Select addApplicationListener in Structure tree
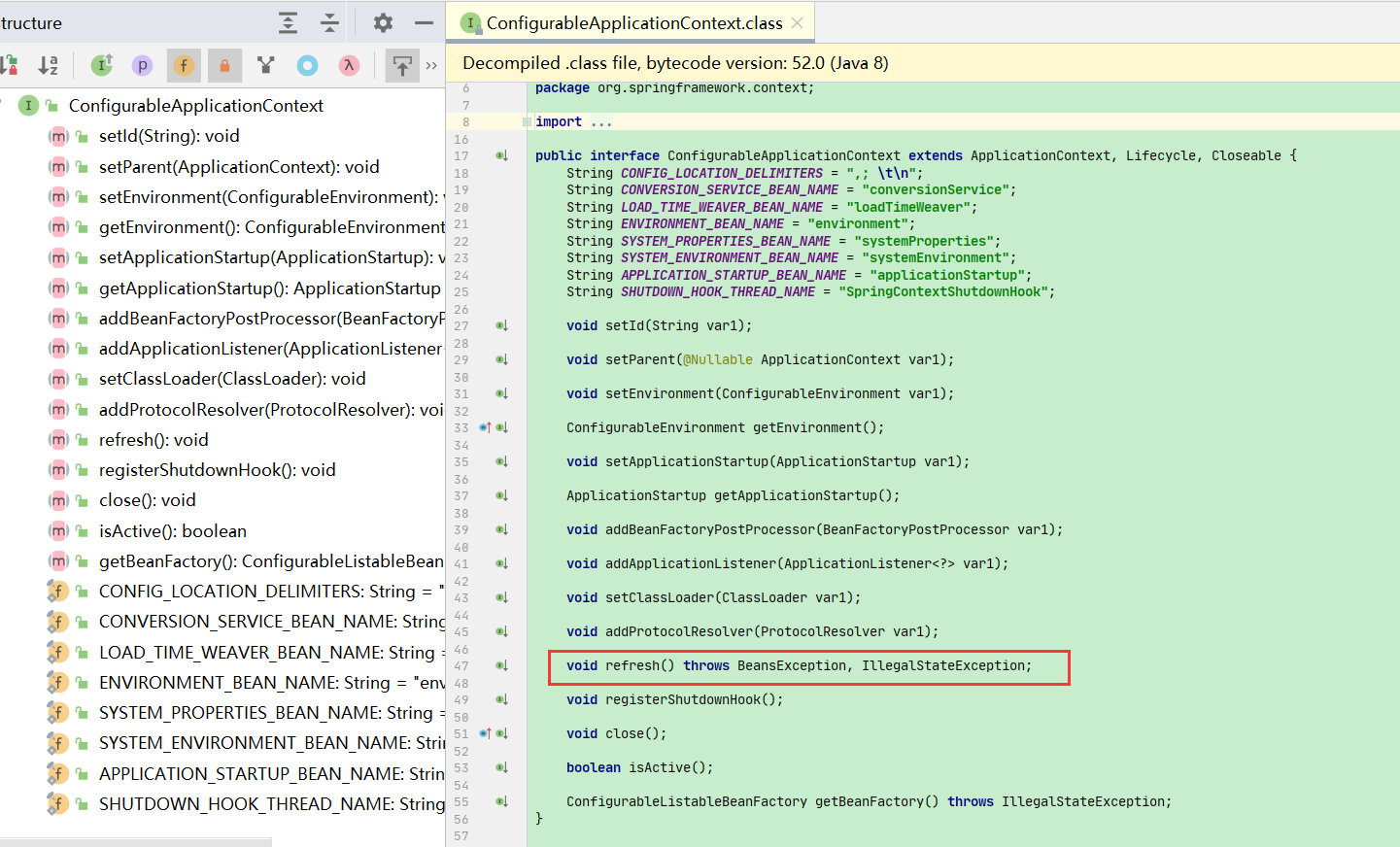This screenshot has width=1400, height=847. pyautogui.click(x=271, y=349)
